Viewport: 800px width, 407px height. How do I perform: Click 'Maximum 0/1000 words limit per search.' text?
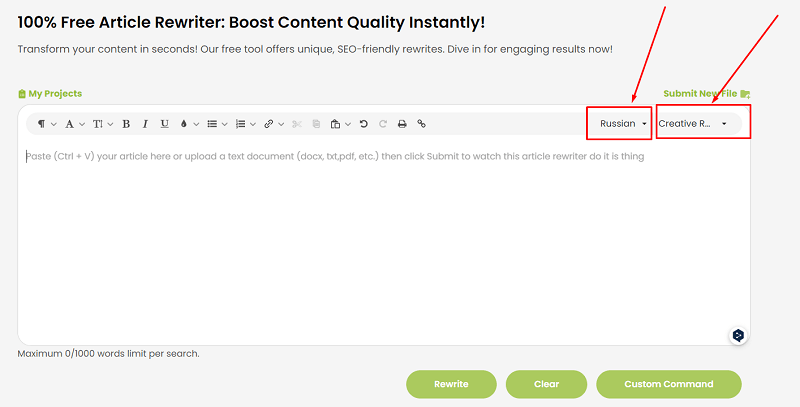(108, 353)
